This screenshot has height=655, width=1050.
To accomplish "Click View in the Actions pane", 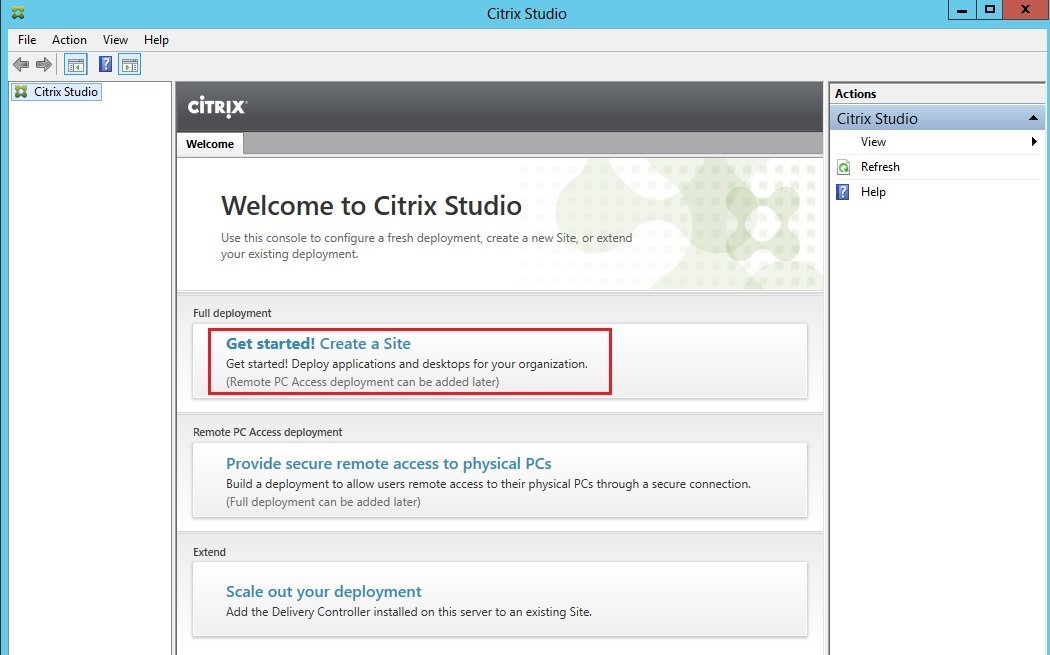I will 873,142.
